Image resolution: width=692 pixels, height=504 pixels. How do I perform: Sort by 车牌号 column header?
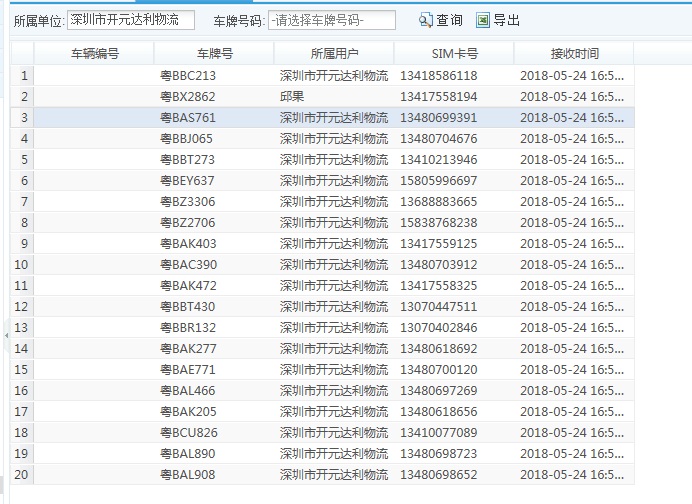[x=214, y=53]
